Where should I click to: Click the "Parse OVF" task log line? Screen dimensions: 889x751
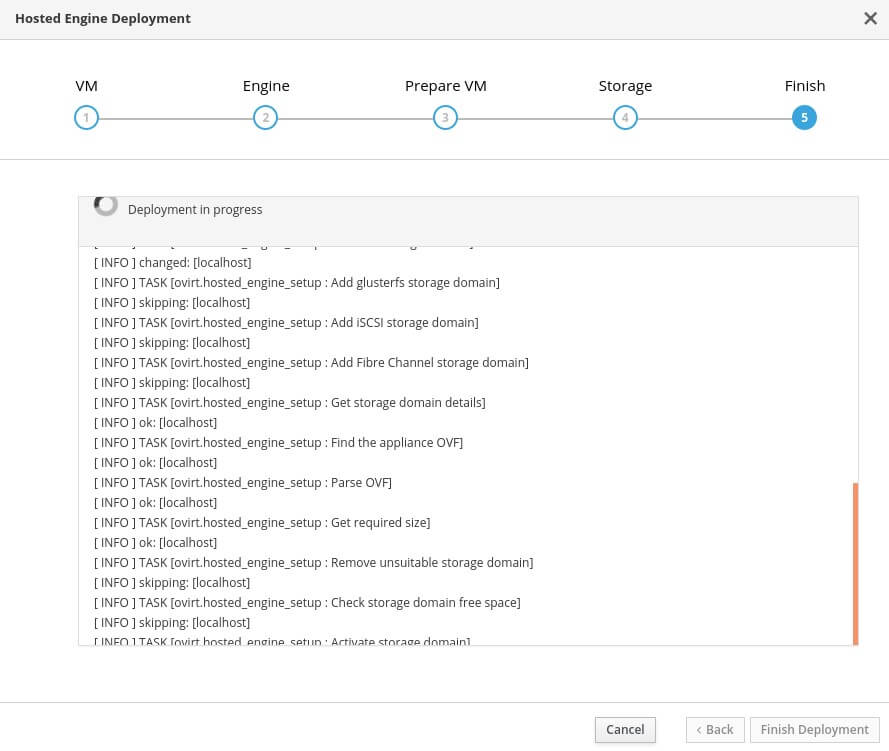243,483
